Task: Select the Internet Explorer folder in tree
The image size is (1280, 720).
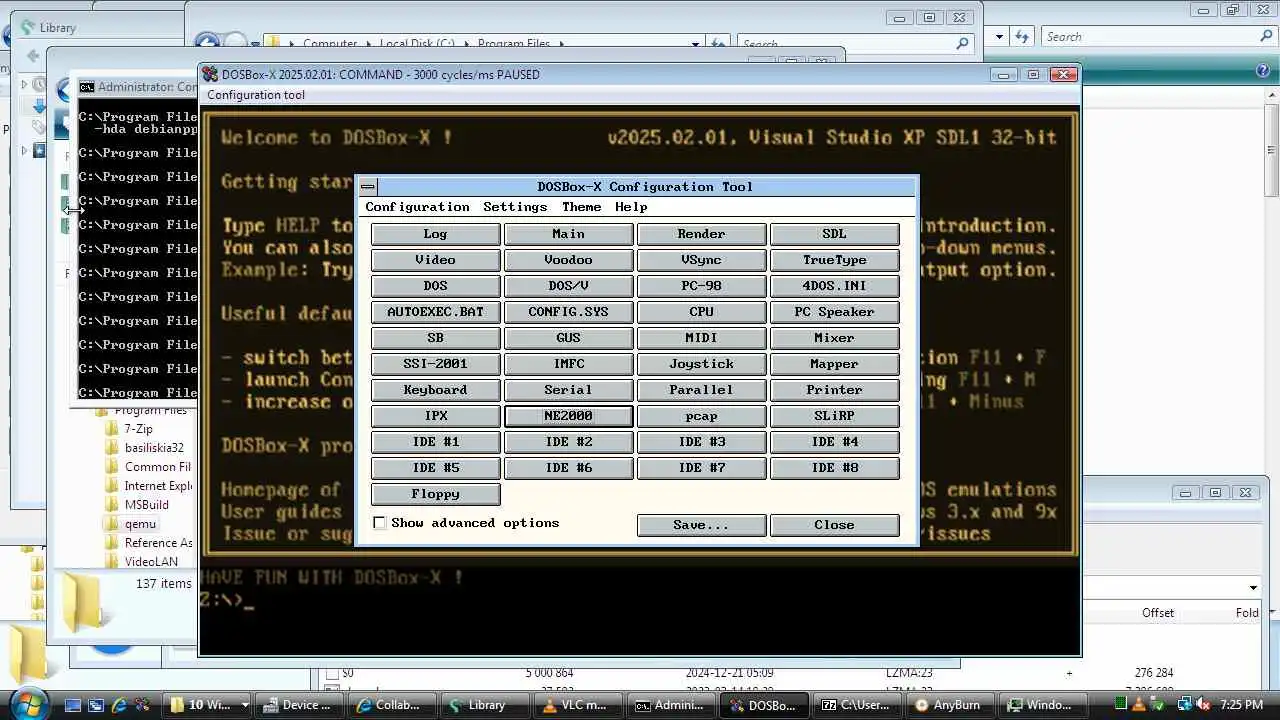Action: (158, 486)
